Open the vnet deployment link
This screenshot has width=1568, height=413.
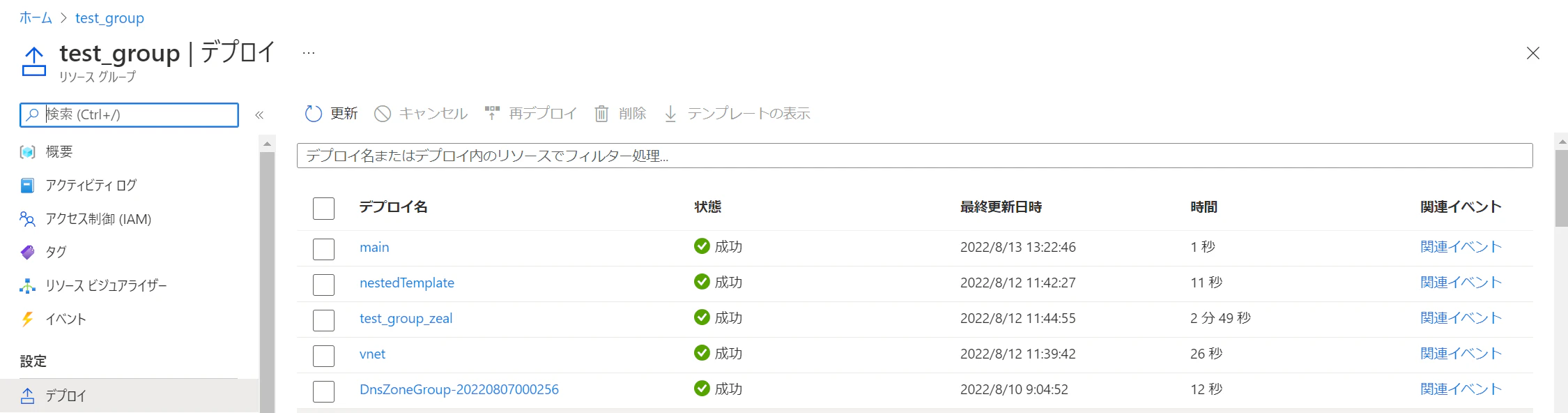(372, 354)
